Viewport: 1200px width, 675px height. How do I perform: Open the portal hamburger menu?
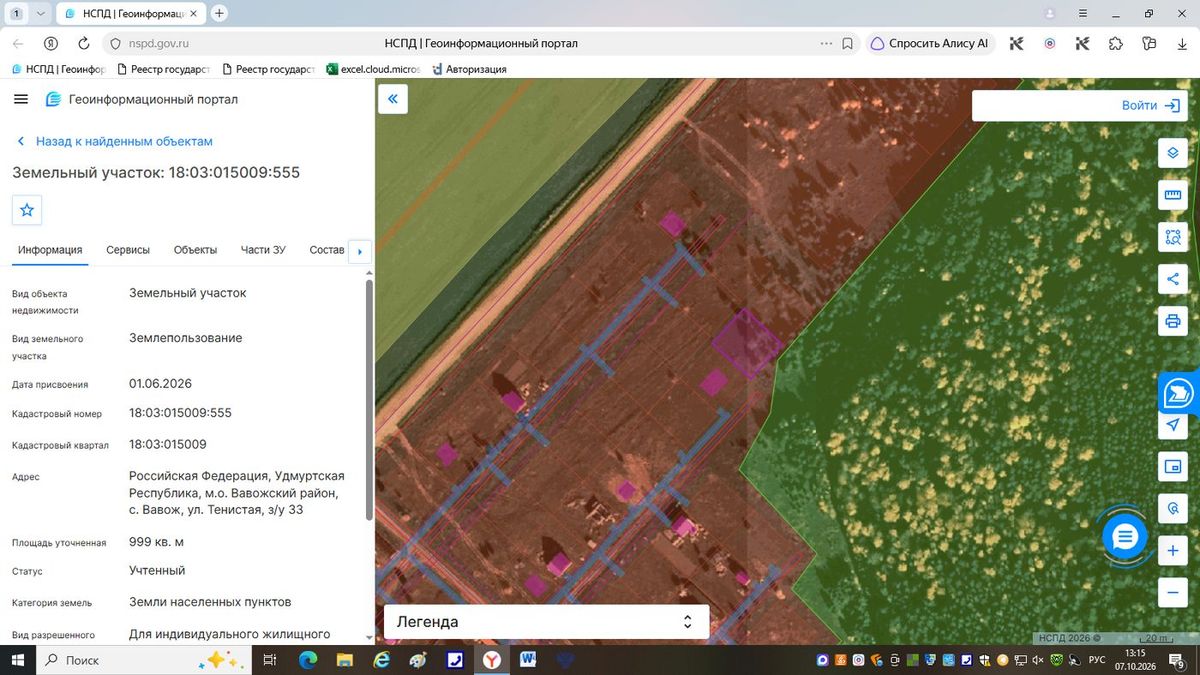[21, 99]
